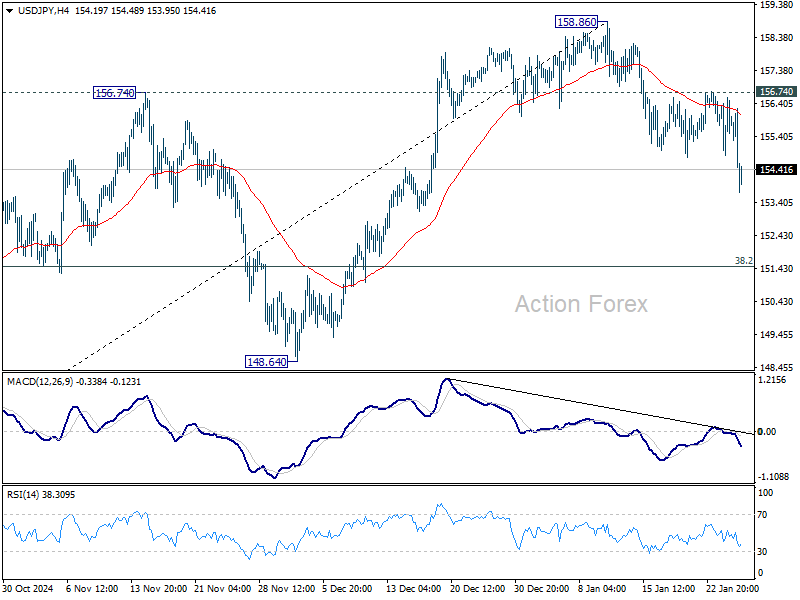Image resolution: width=800 pixels, height=600 pixels.
Task: Select the MACD(12,26,9) indicator label
Action: pyautogui.click(x=74, y=382)
